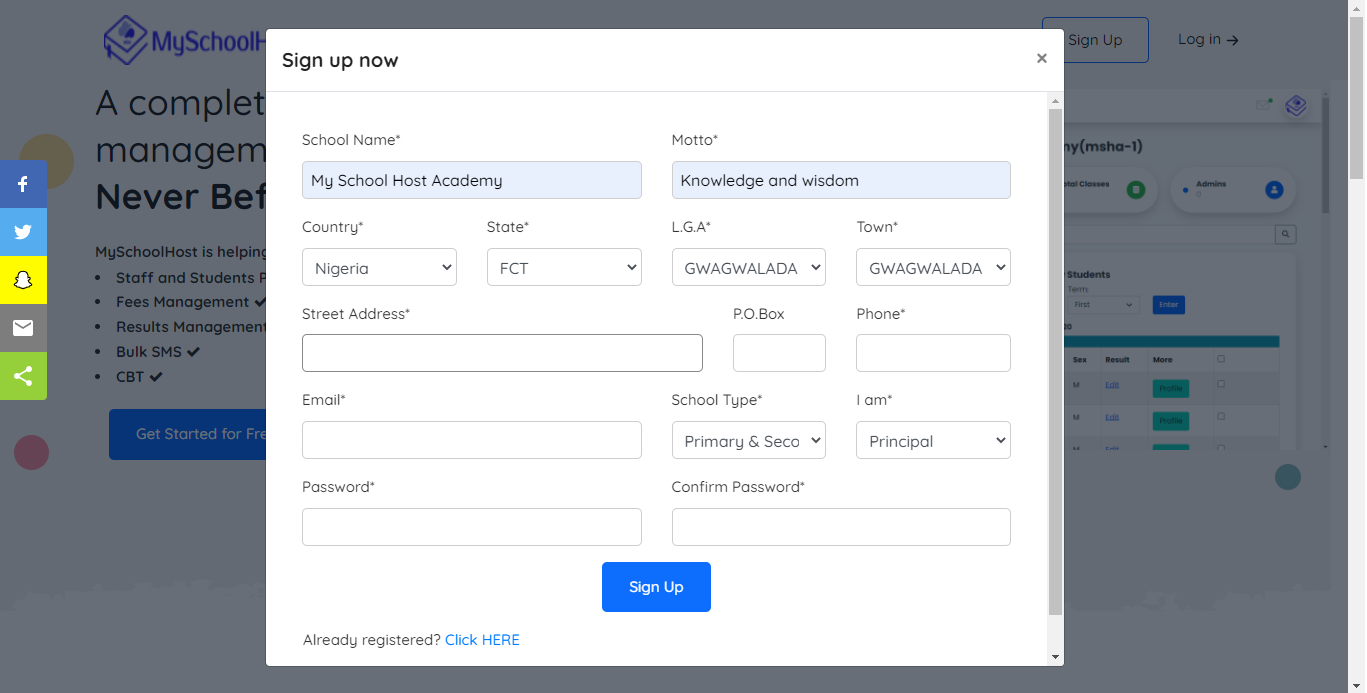Click the Snapchat share icon
1367x693 pixels.
tap(23, 280)
